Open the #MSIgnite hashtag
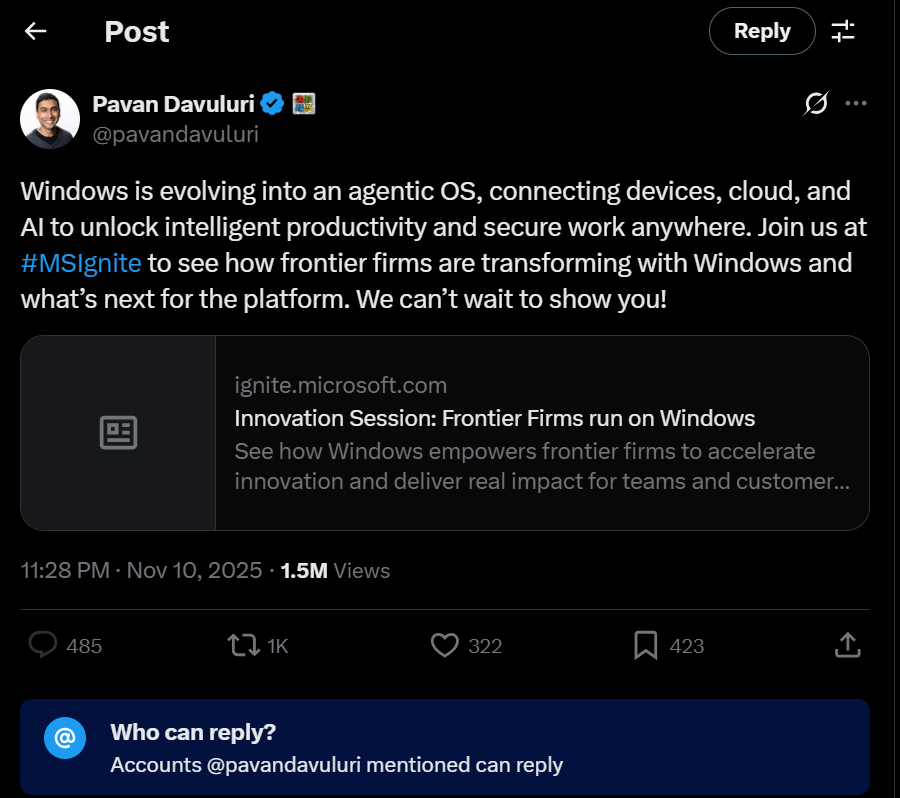Viewport: 900px width, 798px height. click(x=80, y=262)
